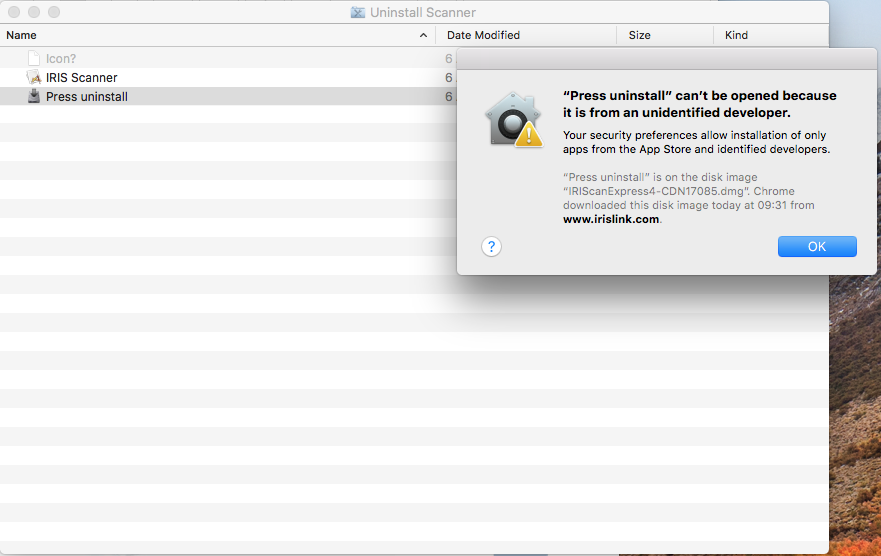Sort files by the Kind column
This screenshot has width=881, height=556.
(x=736, y=35)
